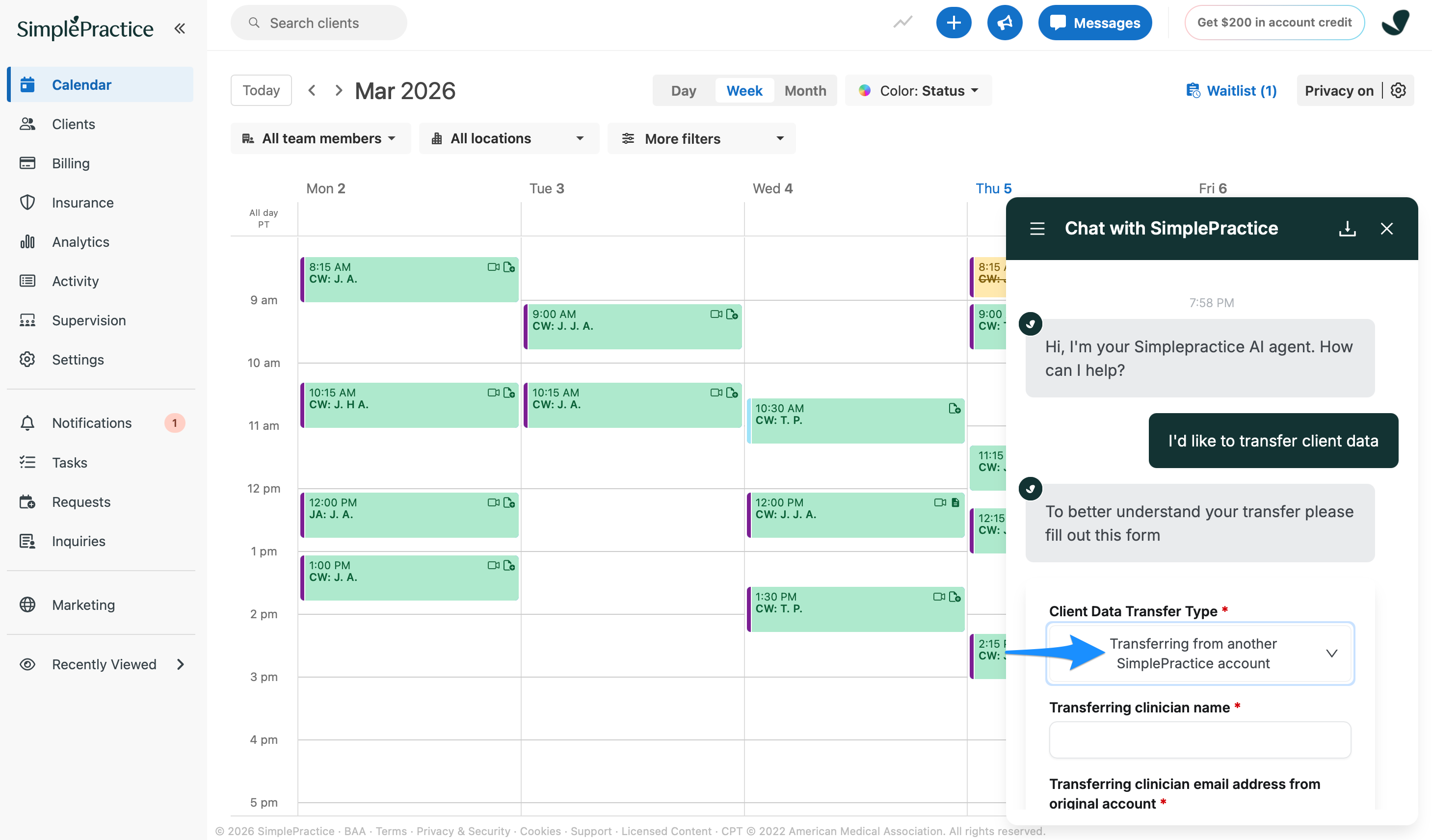Open Client Data Transfer Type dropdown

[x=1199, y=653]
